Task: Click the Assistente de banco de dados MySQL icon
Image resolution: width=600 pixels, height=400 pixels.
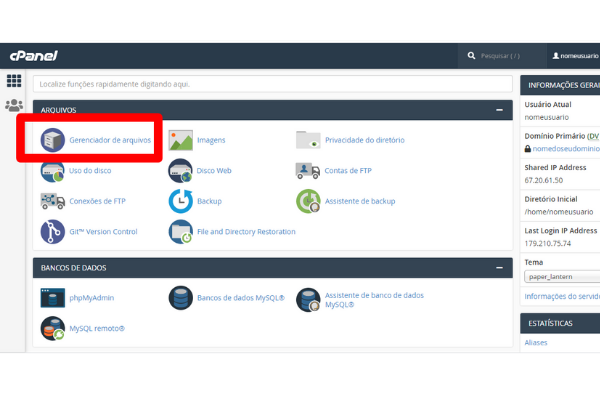Action: click(x=308, y=300)
